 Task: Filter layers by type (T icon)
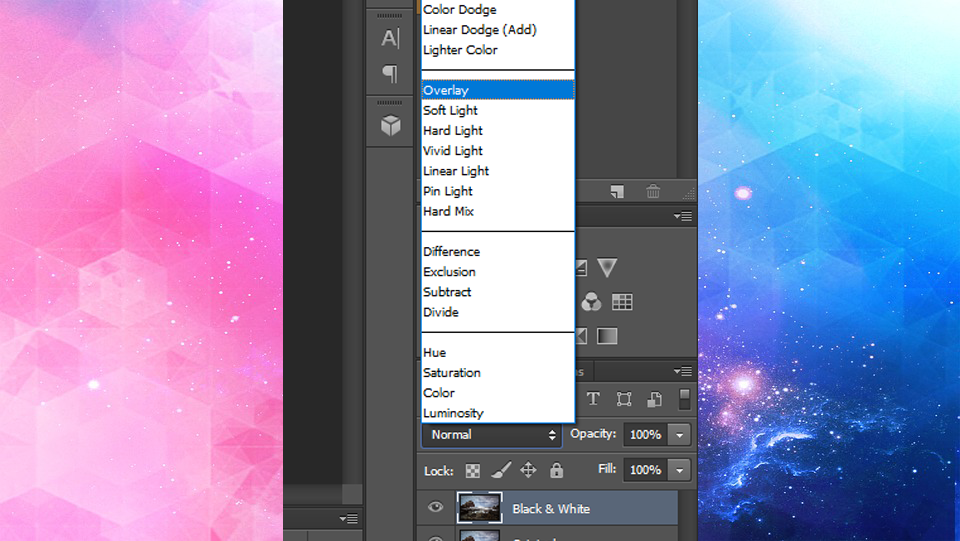tap(593, 399)
